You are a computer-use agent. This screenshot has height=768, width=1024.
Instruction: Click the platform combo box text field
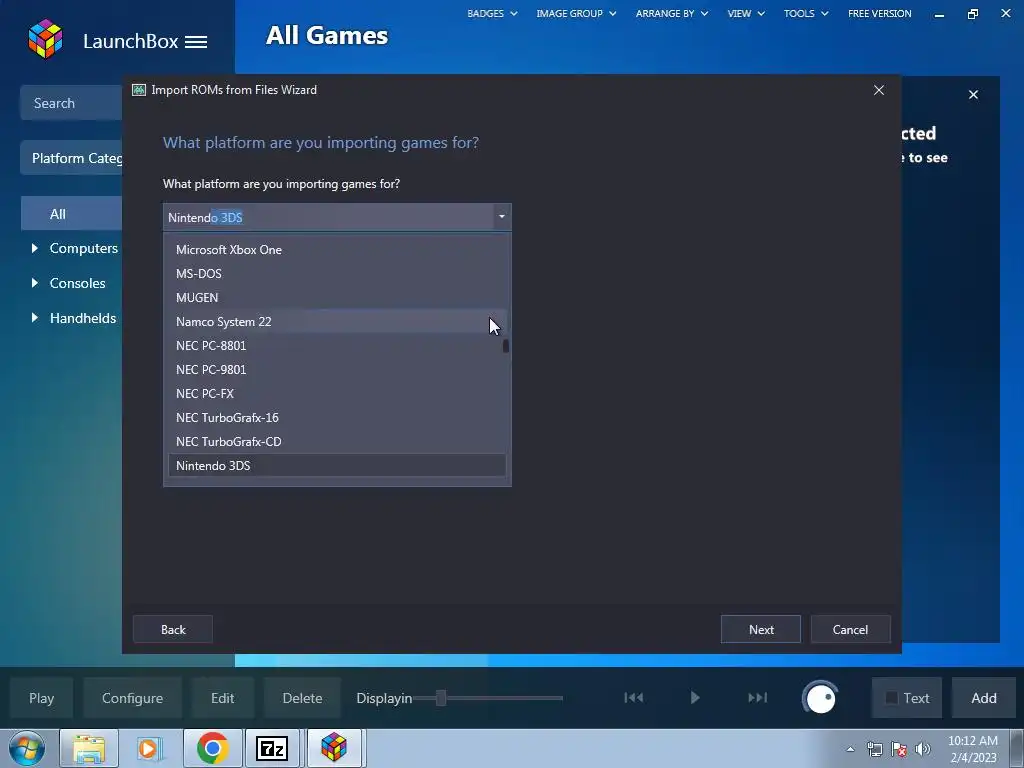(x=328, y=217)
